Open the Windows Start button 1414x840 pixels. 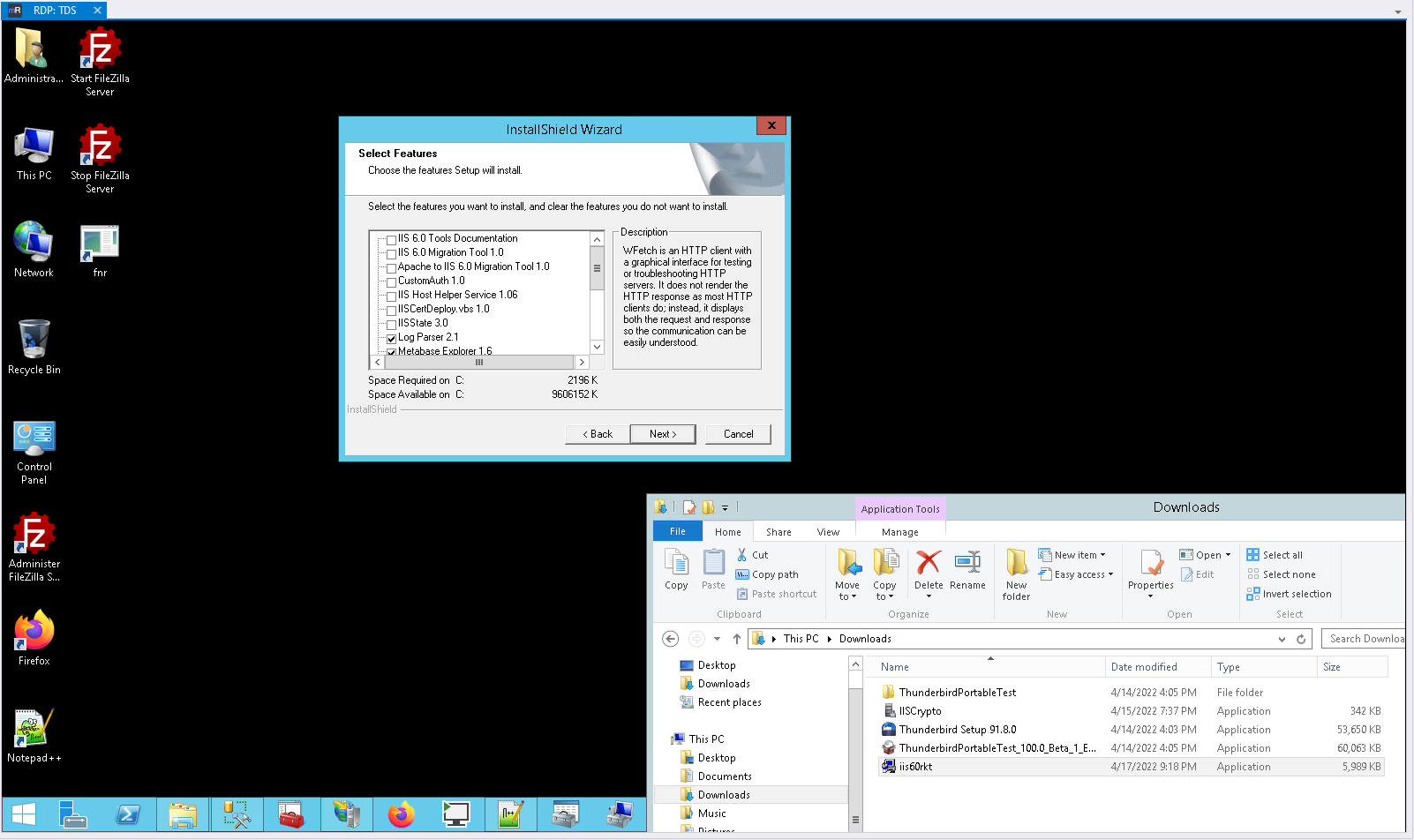24,814
